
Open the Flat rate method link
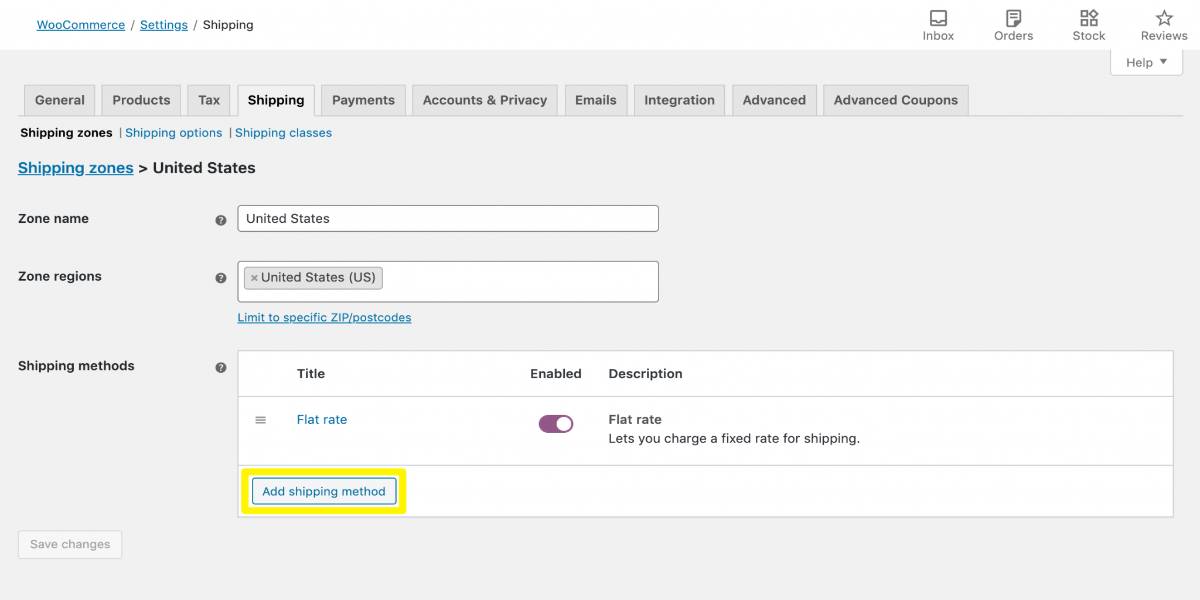pyautogui.click(x=322, y=420)
